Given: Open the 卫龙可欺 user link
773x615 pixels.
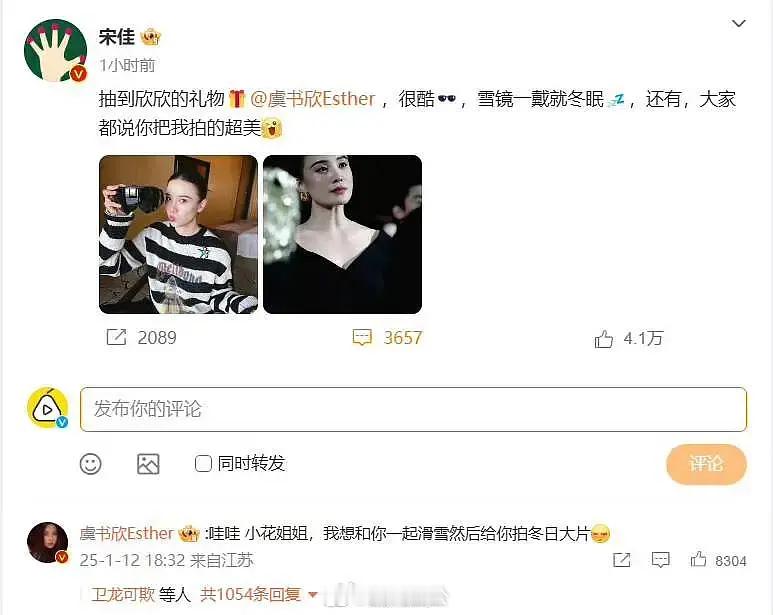Looking at the screenshot, I should pyautogui.click(x=123, y=595).
